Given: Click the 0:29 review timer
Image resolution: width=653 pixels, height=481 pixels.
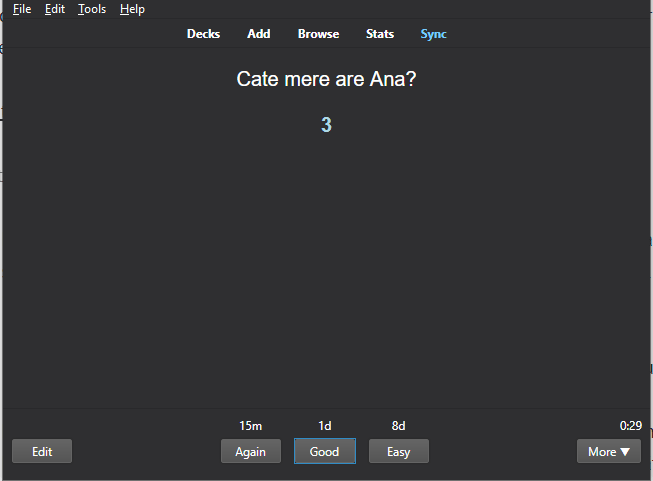Looking at the screenshot, I should click(x=630, y=426).
